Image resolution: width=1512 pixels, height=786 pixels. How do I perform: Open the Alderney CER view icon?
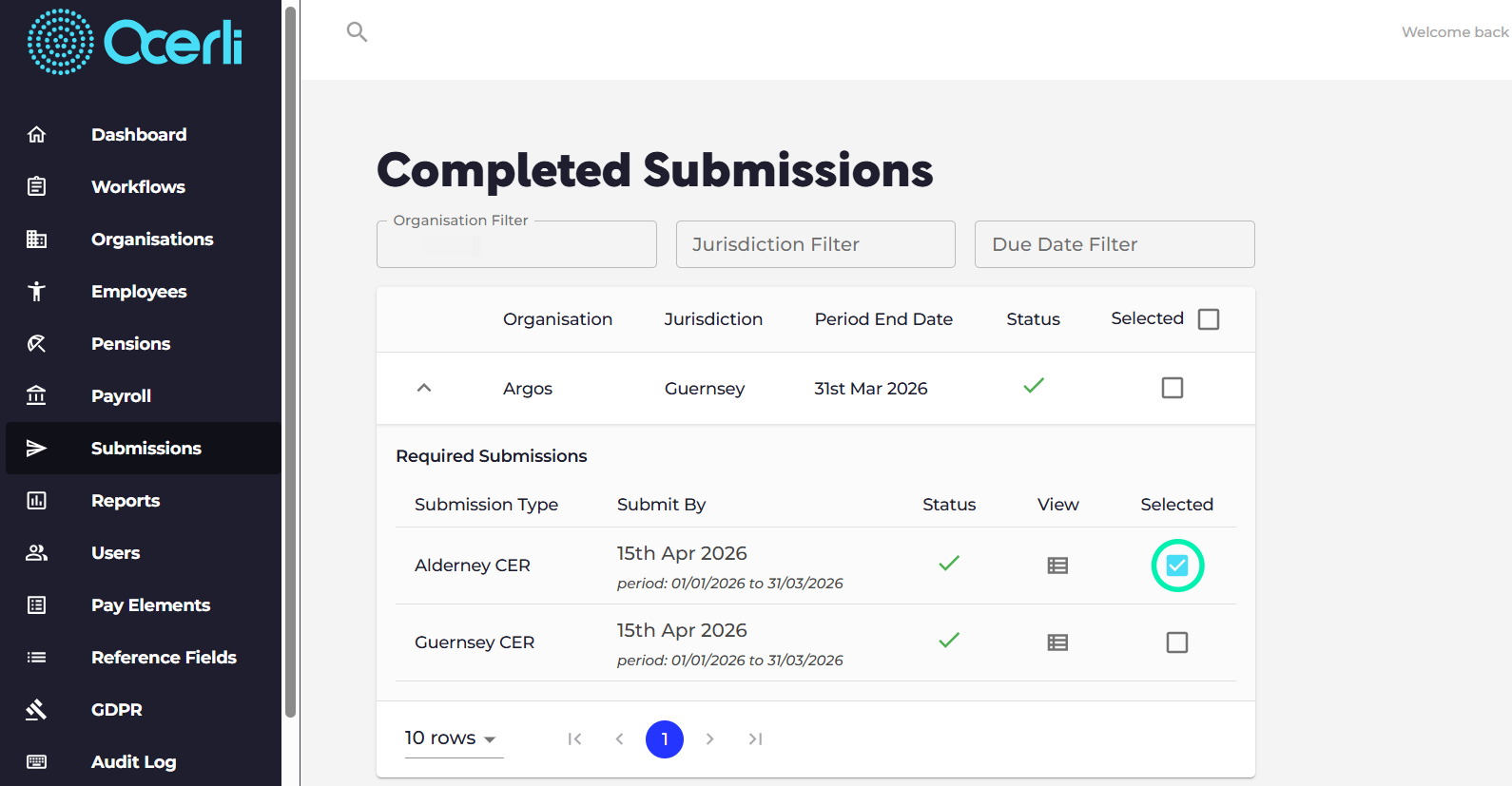pos(1057,566)
